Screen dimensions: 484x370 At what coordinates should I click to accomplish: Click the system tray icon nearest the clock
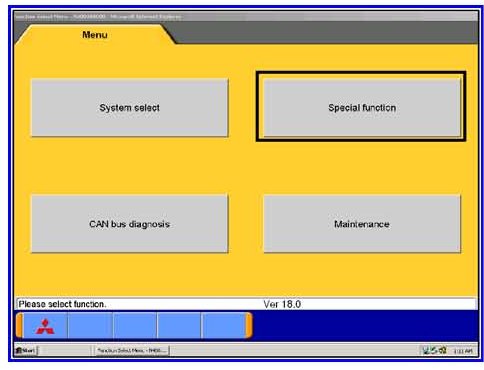click(x=443, y=350)
